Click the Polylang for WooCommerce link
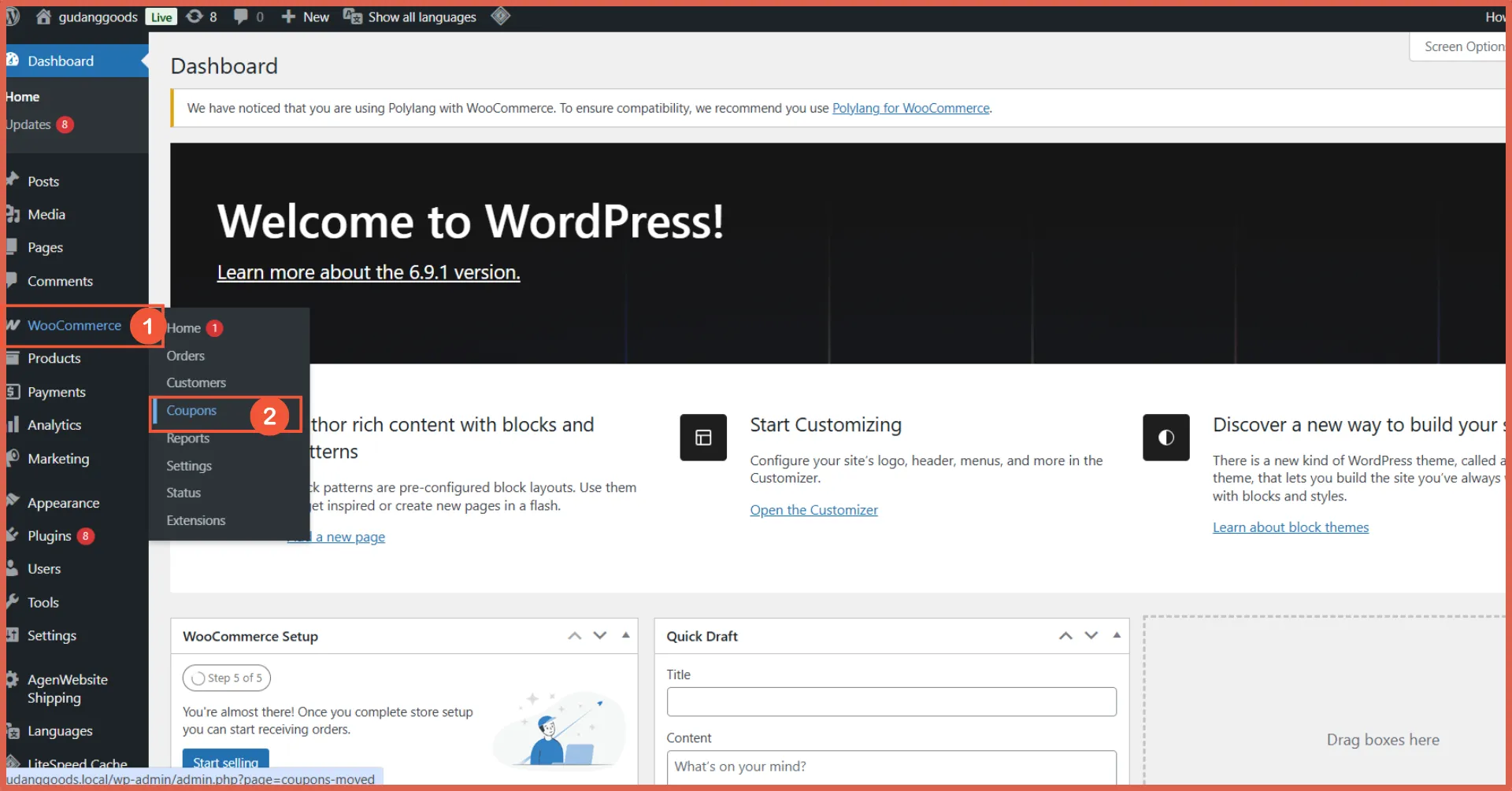 (910, 108)
